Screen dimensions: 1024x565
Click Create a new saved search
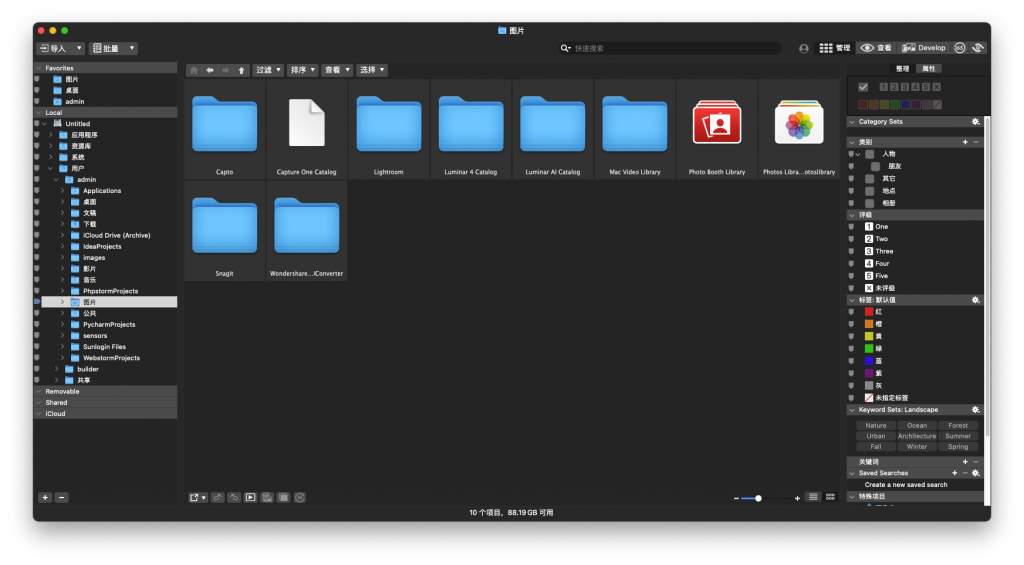906,485
